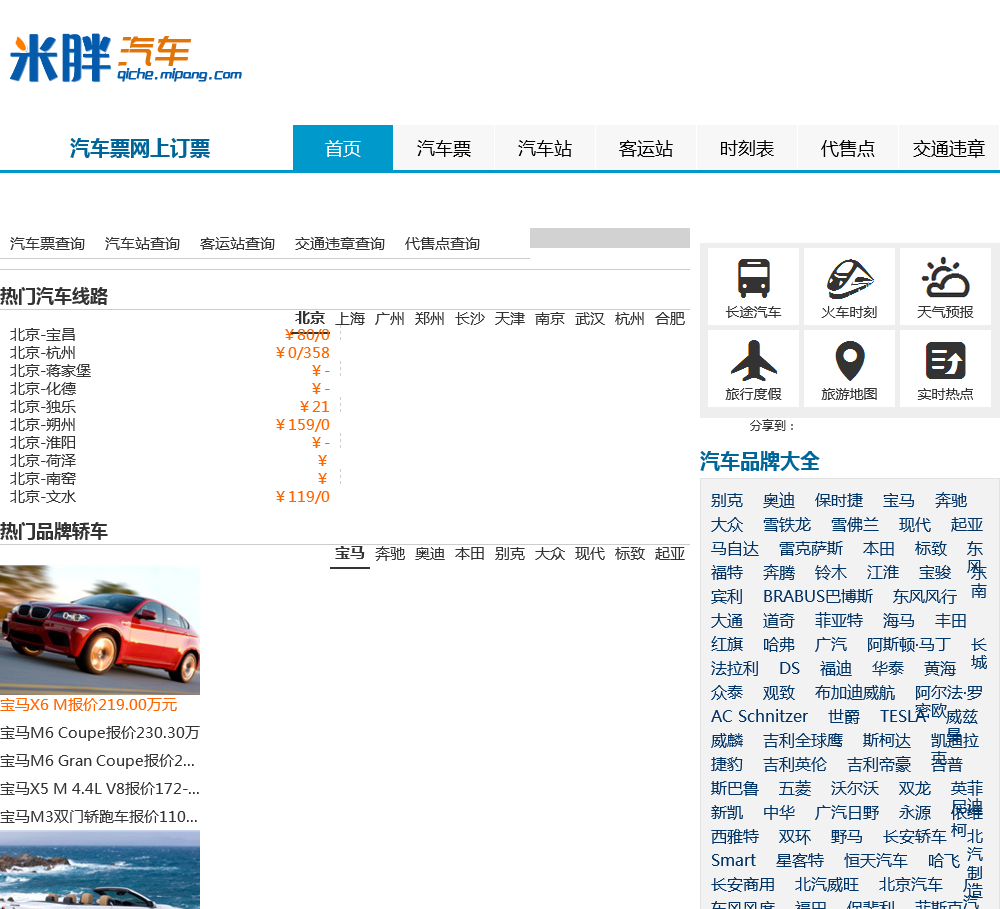1000x909 pixels.
Task: Switch hot routes to 南京
Action: coord(550,318)
